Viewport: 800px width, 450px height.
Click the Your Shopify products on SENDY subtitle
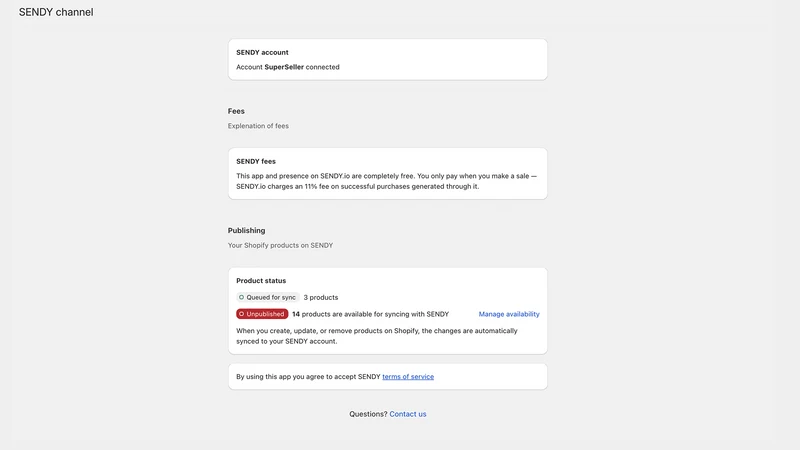tap(280, 245)
